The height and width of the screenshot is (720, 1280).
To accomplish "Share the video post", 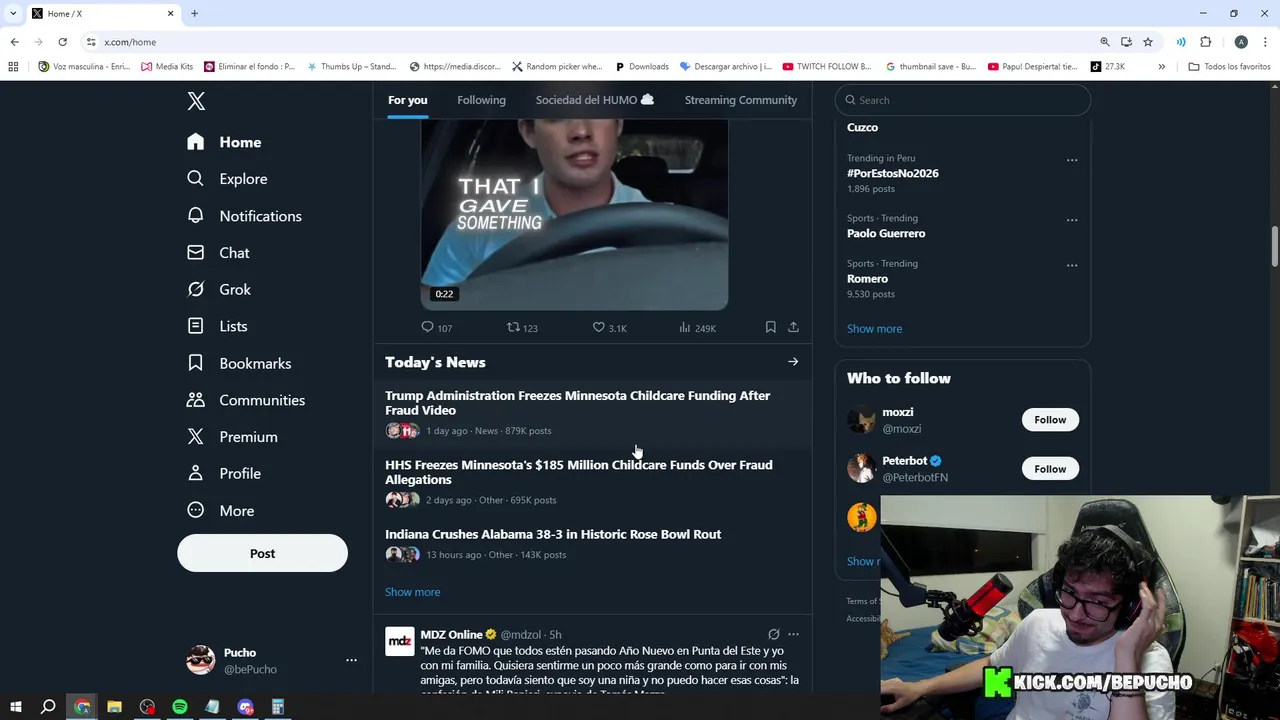I will click(793, 327).
